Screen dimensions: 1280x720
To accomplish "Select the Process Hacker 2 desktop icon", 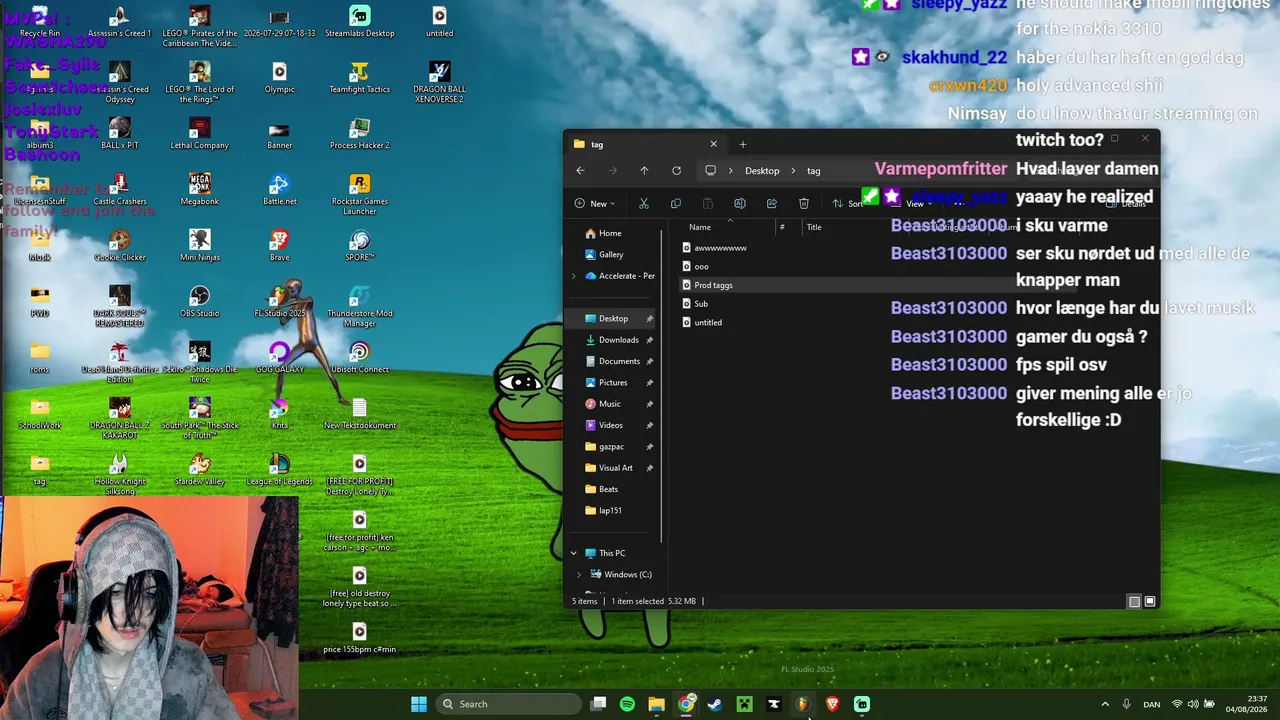I will click(x=360, y=133).
